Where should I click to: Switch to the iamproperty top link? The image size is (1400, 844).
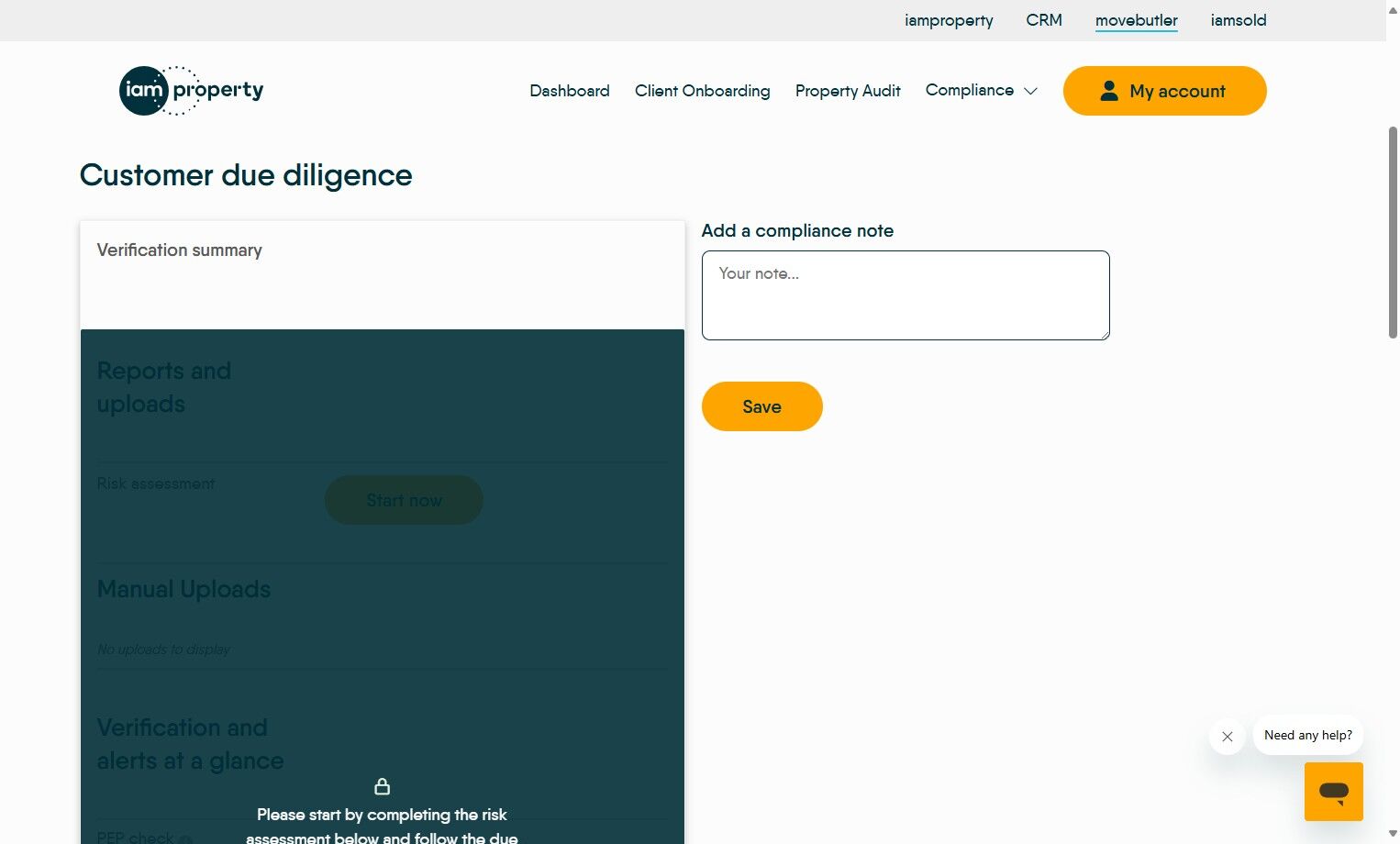pyautogui.click(x=949, y=20)
